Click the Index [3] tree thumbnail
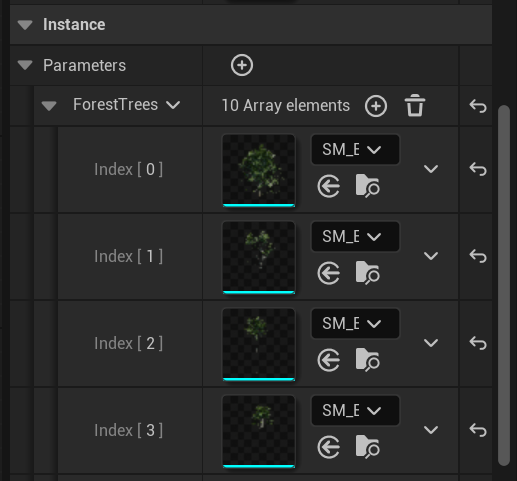Viewport: 517px width, 481px height. (259, 431)
